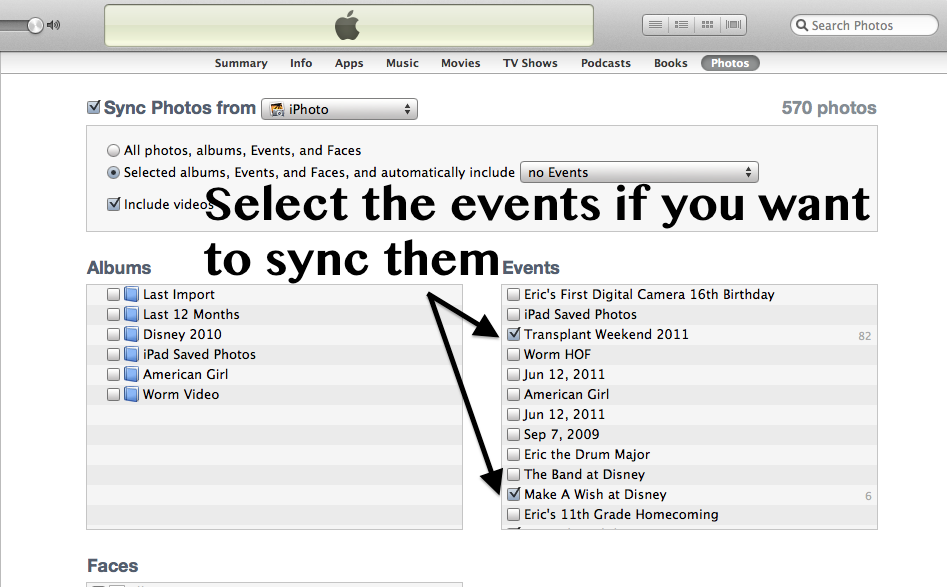Open the iPhoto source dropdown

339,109
